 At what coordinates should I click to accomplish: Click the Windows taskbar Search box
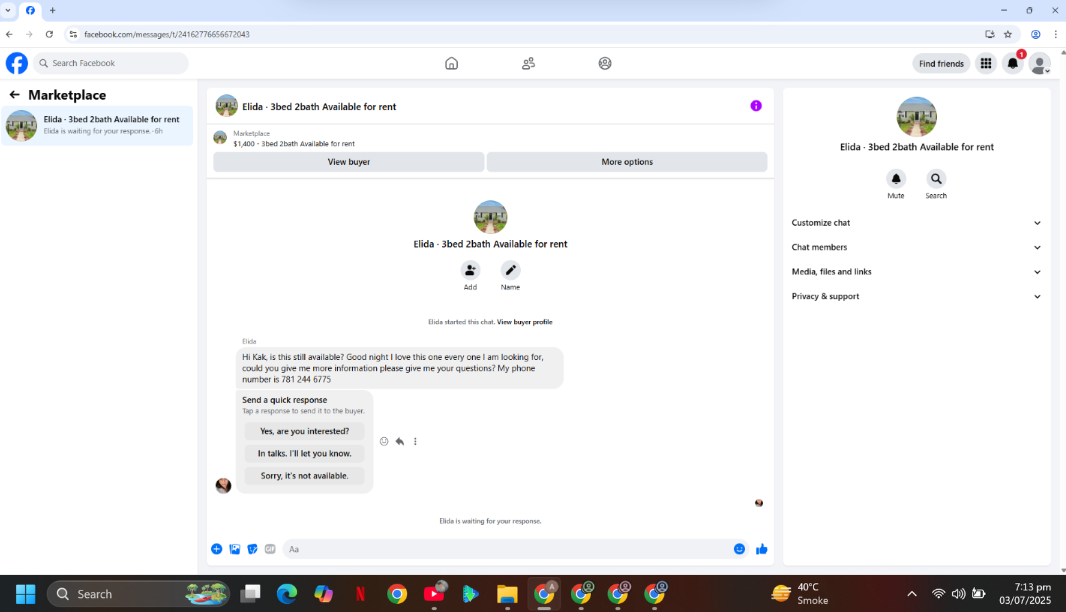pos(139,594)
